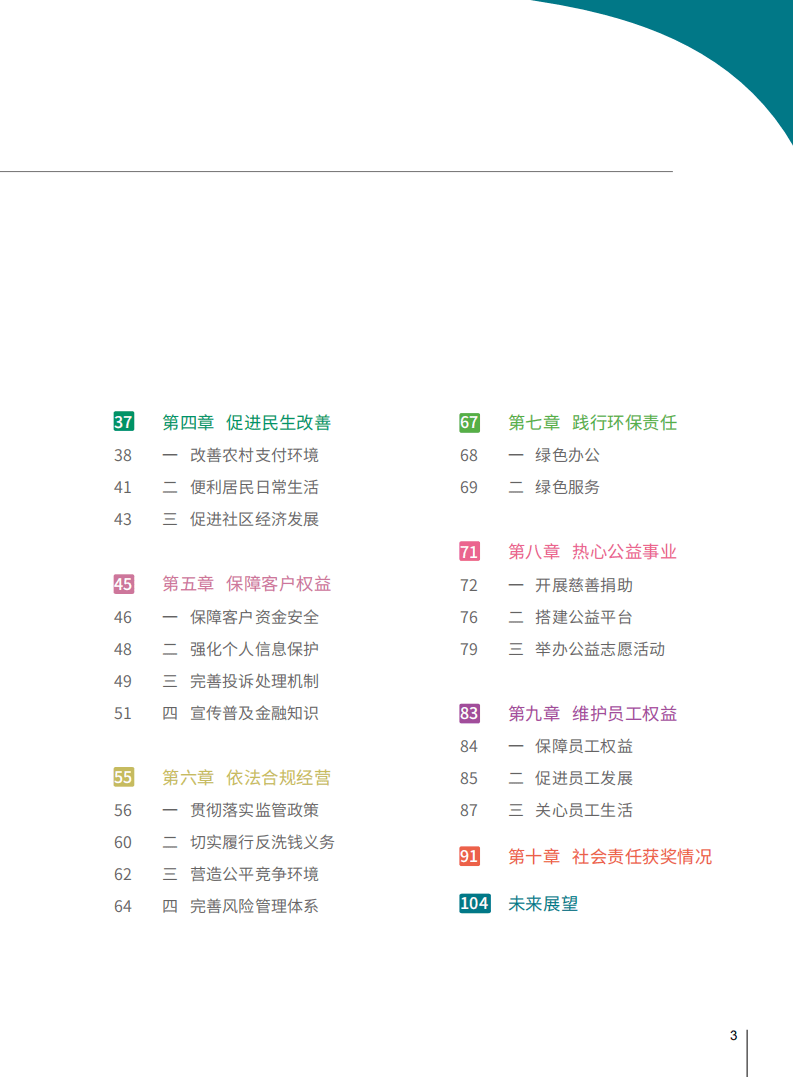Go to entry 二 搭建公益平台
Image resolution: width=793 pixels, height=1077 pixels.
[571, 617]
